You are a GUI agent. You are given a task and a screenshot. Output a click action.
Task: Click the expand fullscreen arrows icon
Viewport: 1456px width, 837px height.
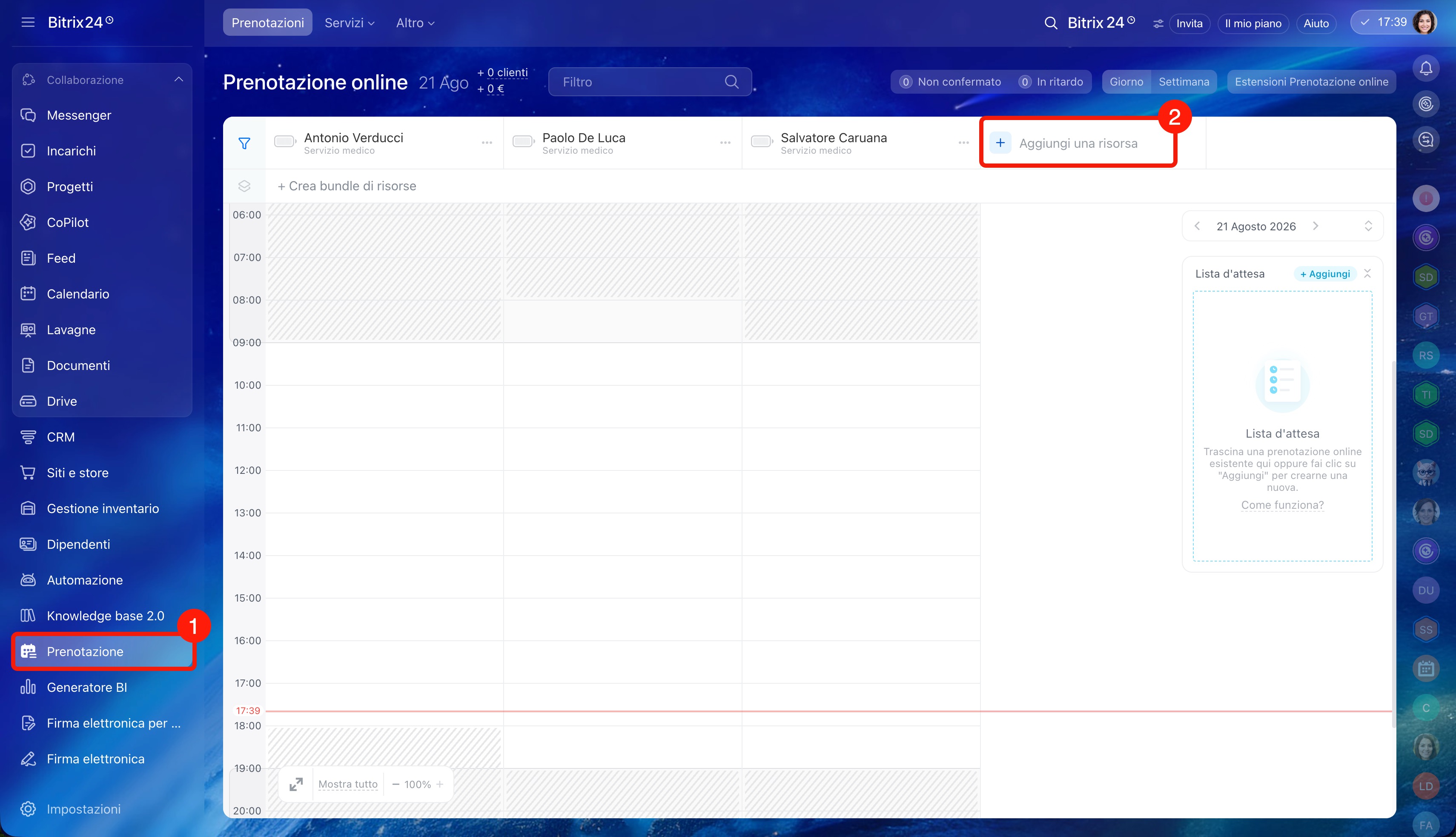tap(296, 784)
